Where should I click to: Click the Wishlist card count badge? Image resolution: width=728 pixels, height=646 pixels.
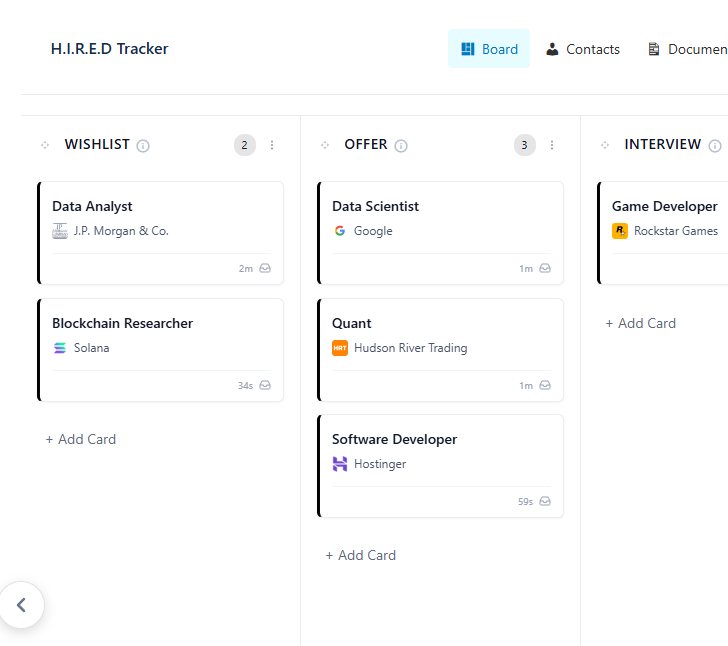(245, 145)
